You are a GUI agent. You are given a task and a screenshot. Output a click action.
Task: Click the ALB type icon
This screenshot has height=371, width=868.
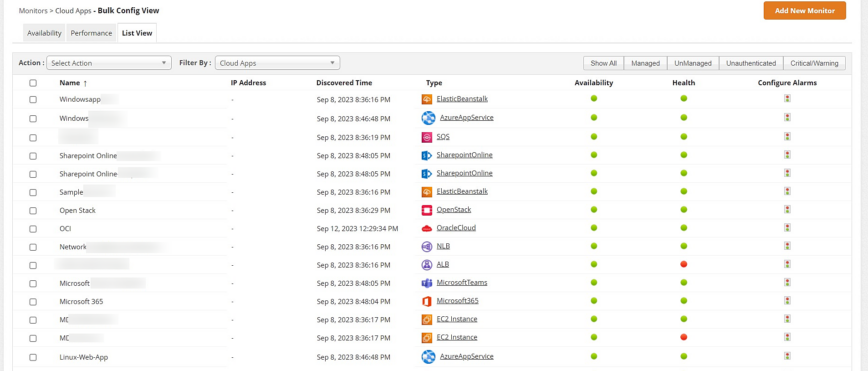(x=426, y=265)
